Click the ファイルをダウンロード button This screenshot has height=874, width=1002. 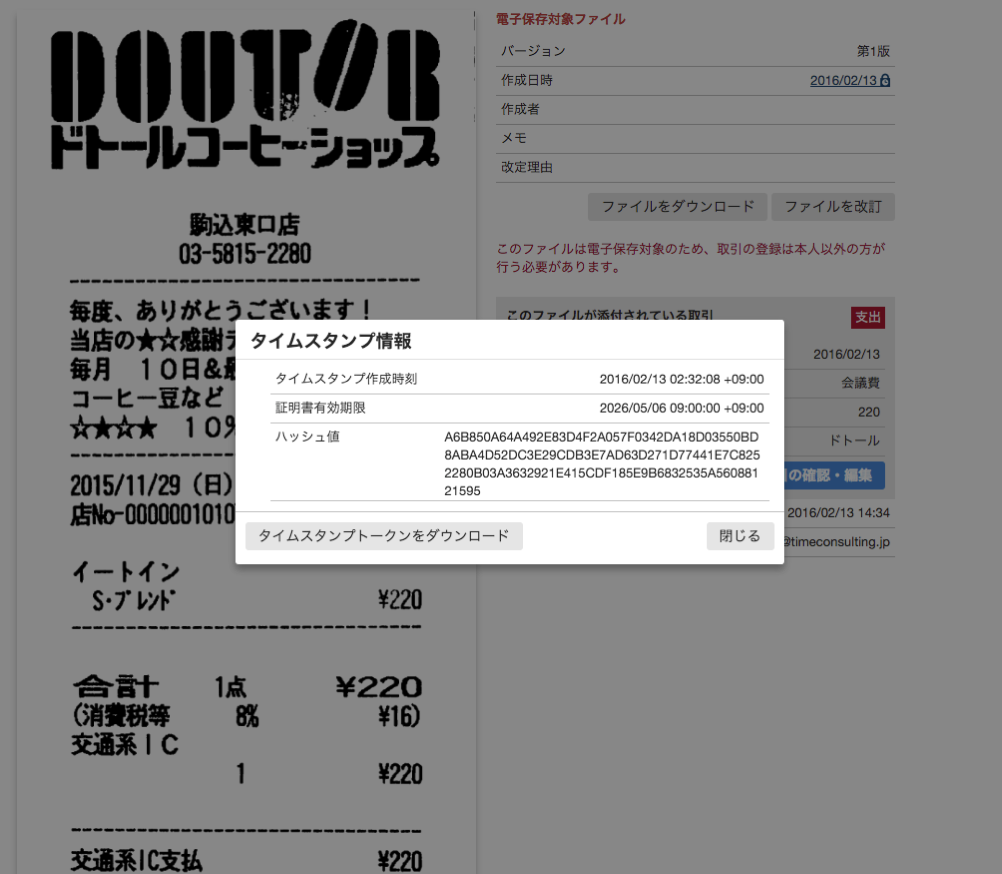[677, 207]
